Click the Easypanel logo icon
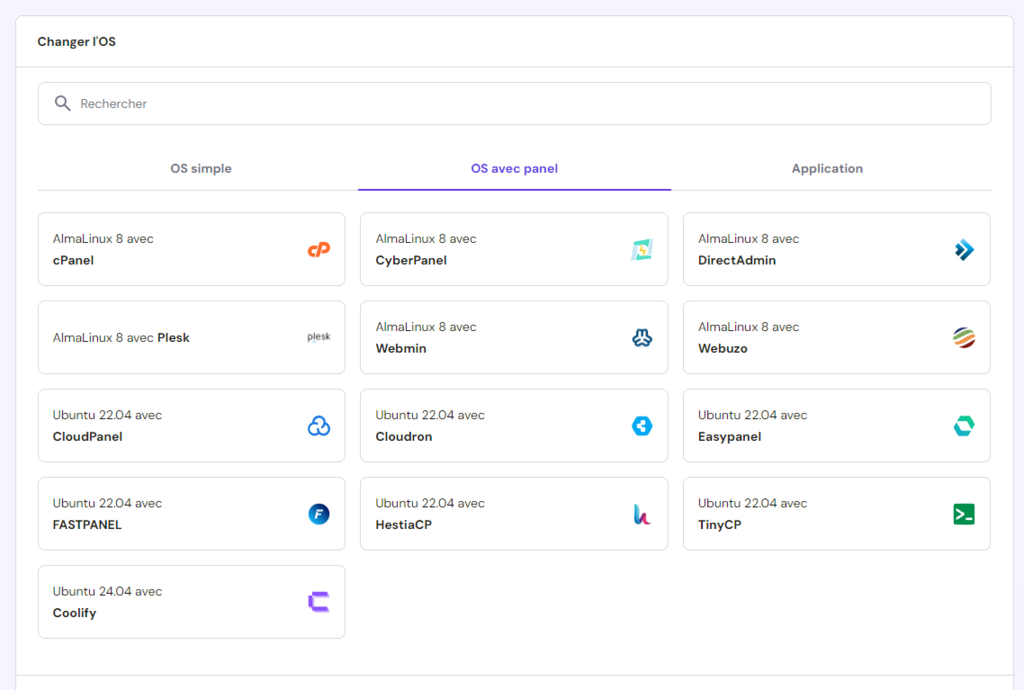 coord(963,425)
